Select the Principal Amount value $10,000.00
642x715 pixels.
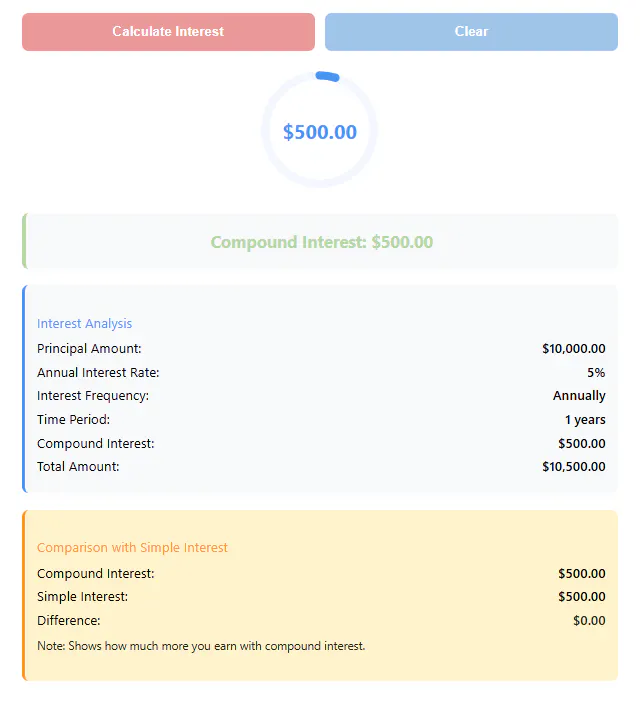coord(574,348)
